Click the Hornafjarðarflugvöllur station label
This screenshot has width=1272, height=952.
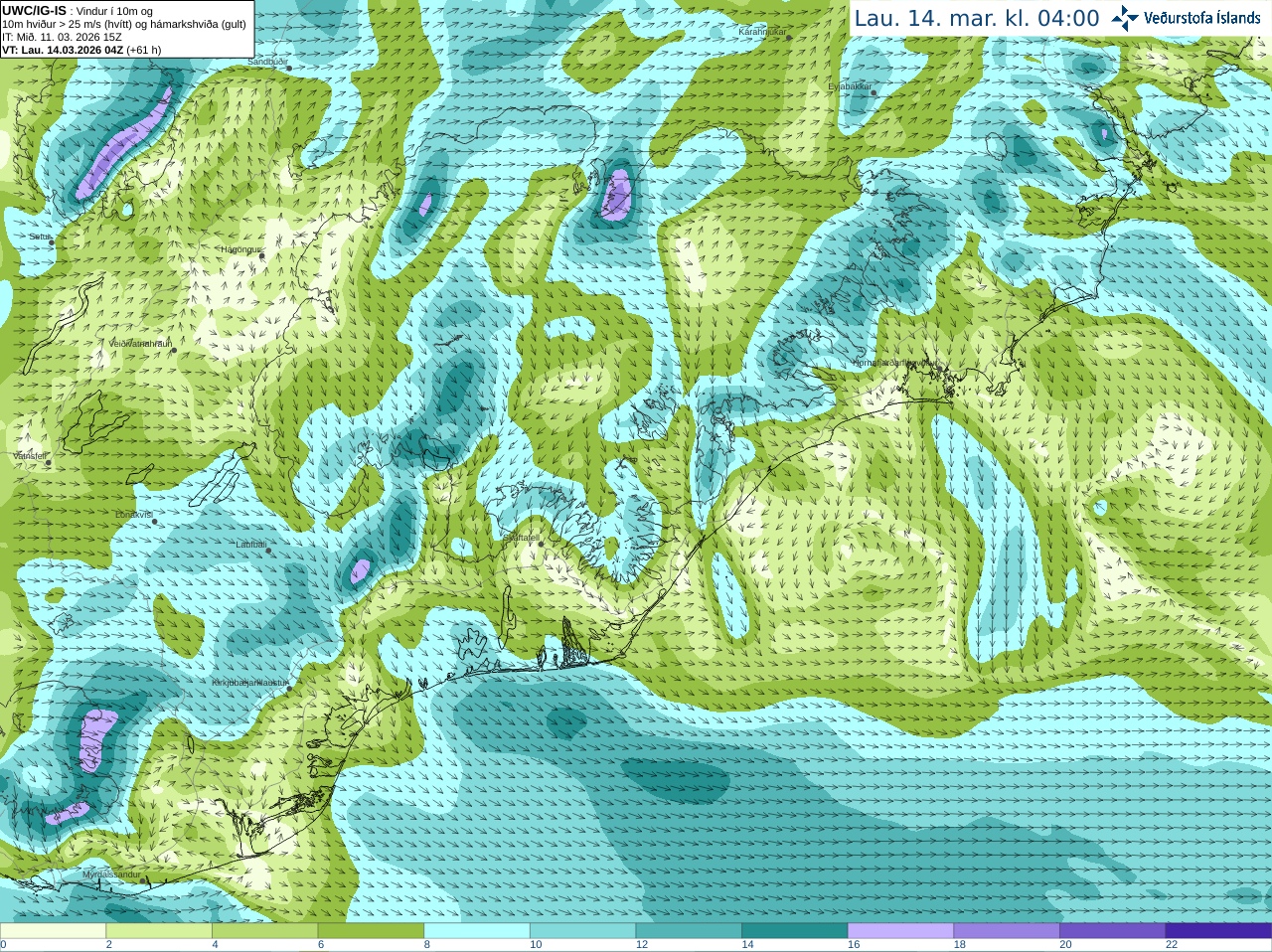pyautogui.click(x=894, y=363)
